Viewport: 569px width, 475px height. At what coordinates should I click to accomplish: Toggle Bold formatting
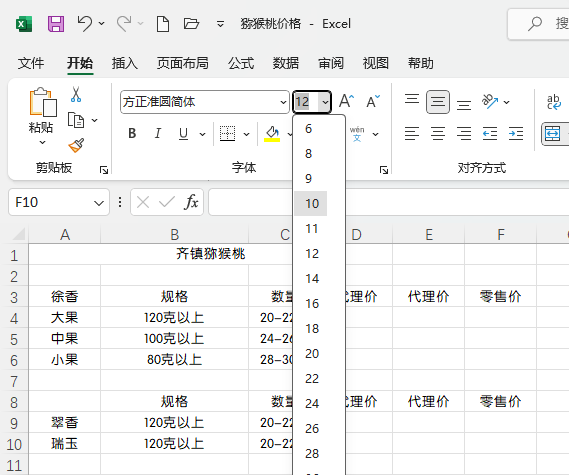pyautogui.click(x=132, y=134)
